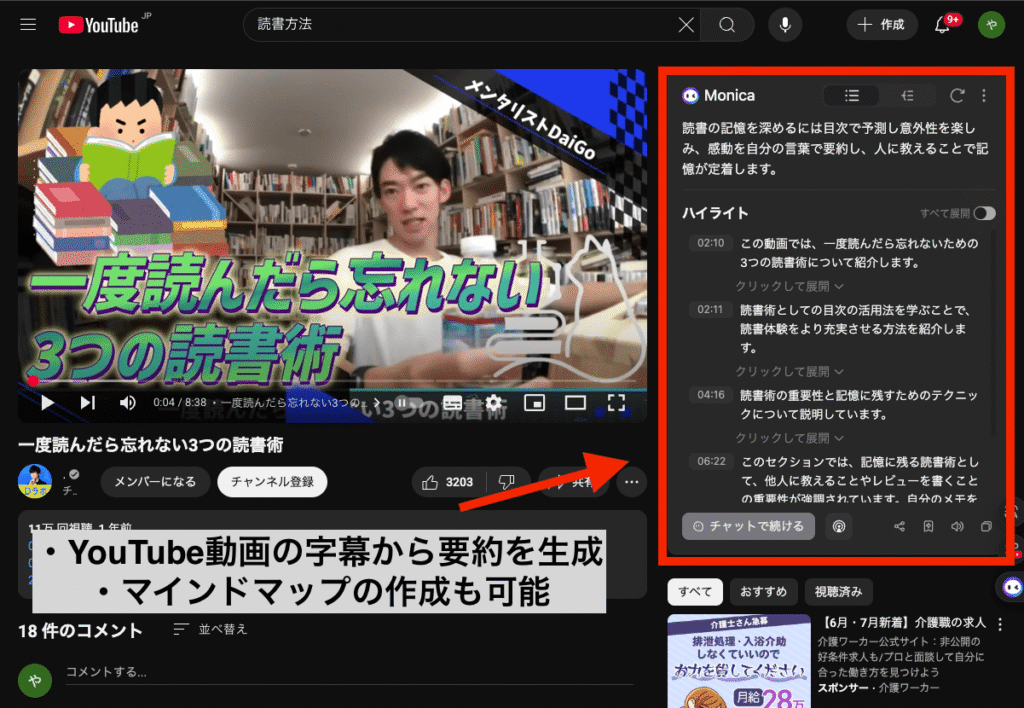Expand クリックして展開 under the 02:11 highlight
Viewport: 1024px width, 708px height.
(x=789, y=371)
